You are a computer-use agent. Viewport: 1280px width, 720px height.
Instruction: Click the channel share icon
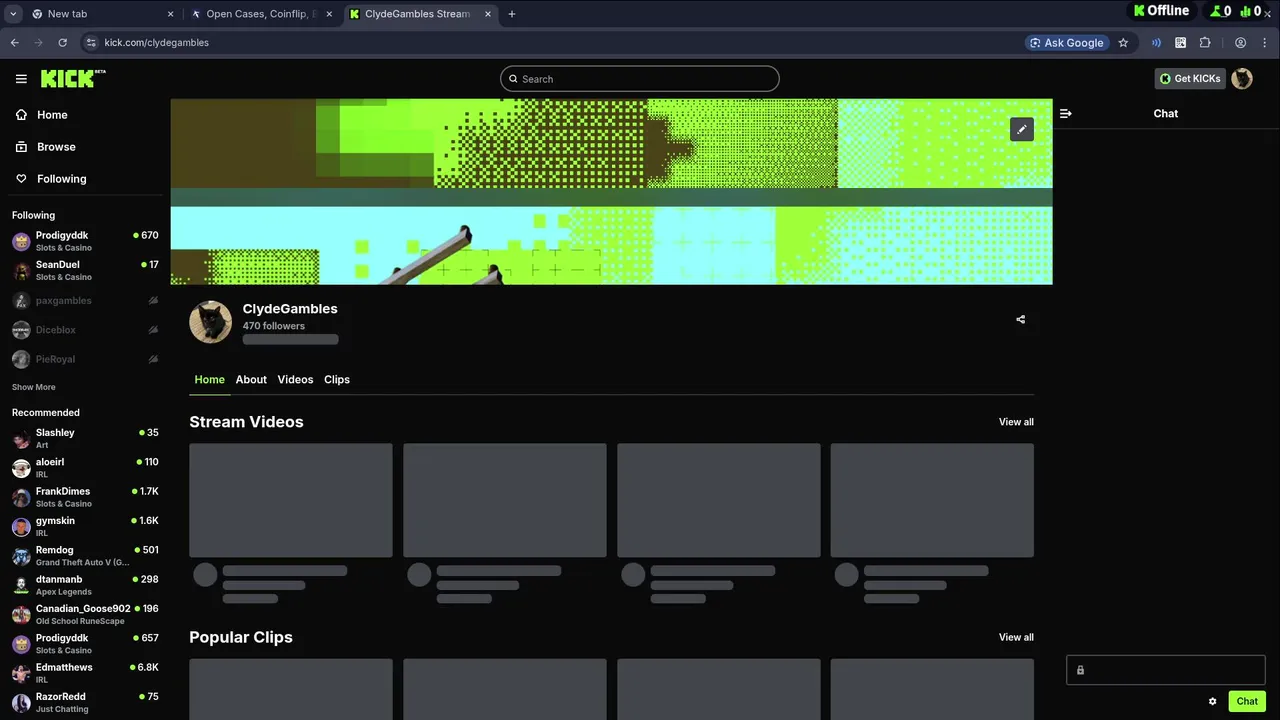[x=1020, y=320]
